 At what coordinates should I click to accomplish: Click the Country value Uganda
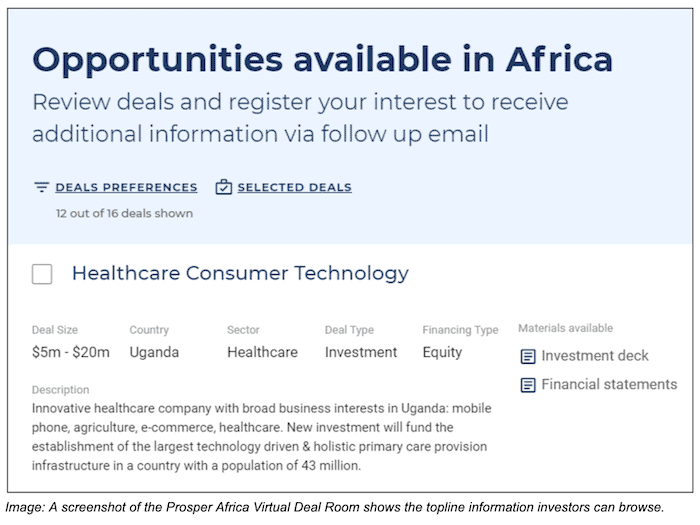click(154, 352)
